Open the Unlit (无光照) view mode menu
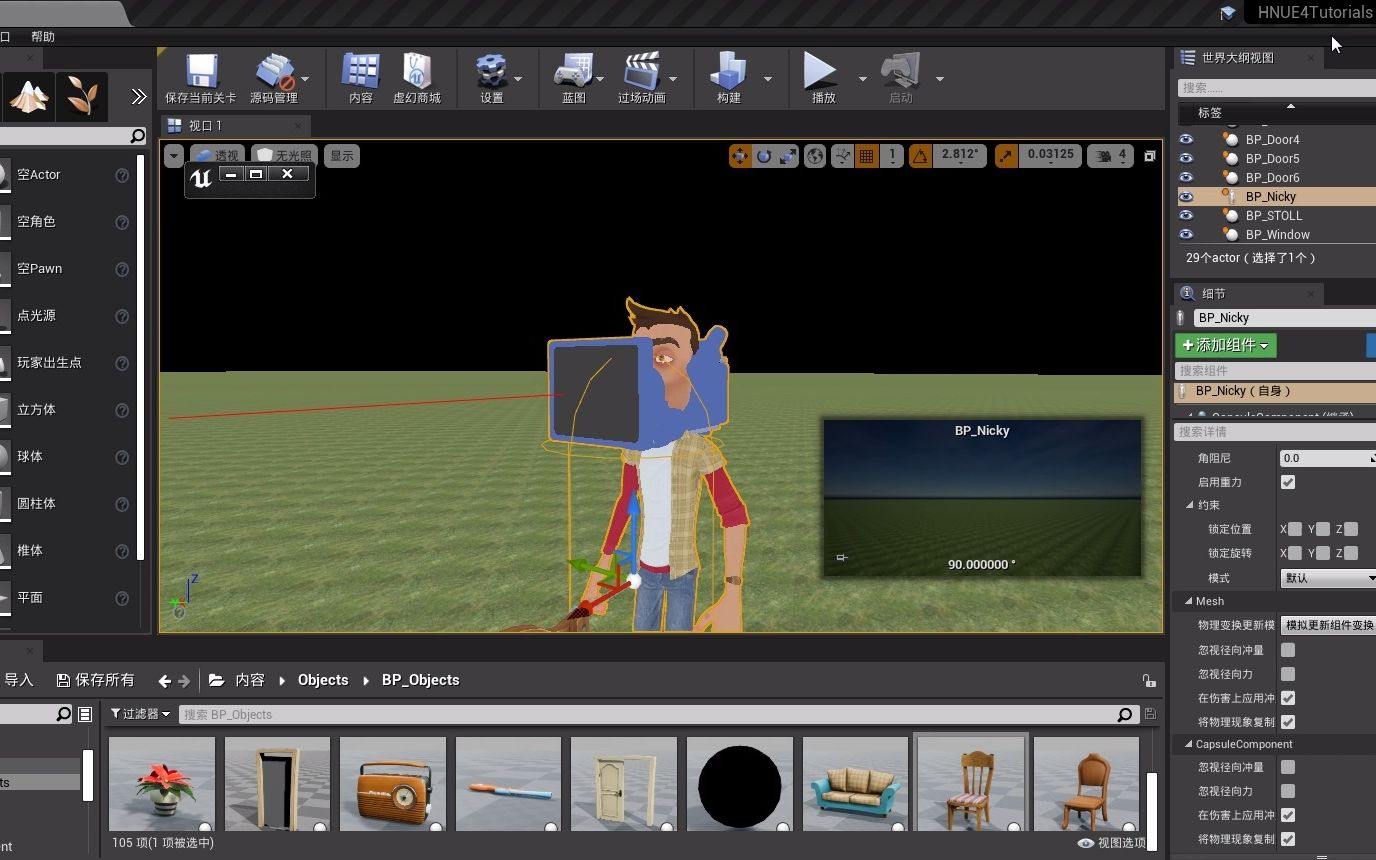 click(285, 156)
